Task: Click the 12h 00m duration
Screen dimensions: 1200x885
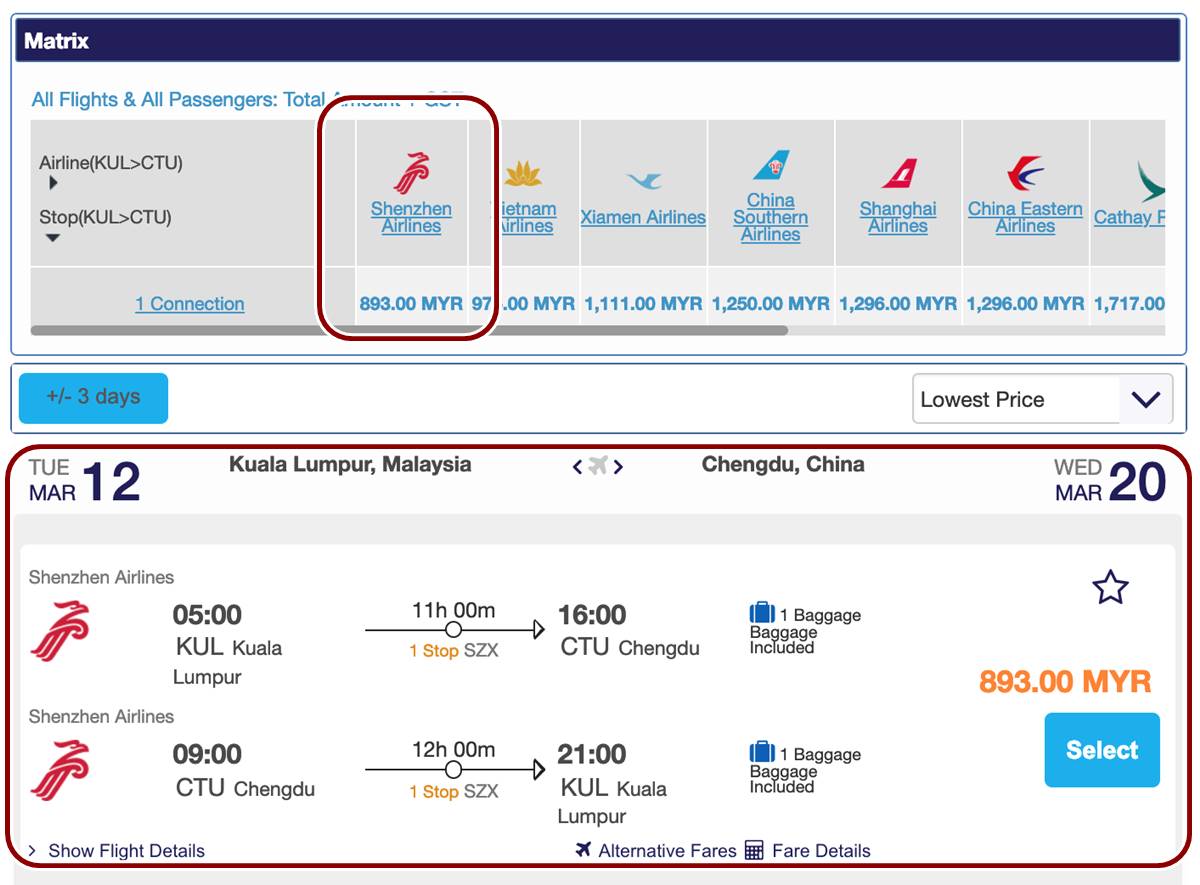Action: coord(453,750)
